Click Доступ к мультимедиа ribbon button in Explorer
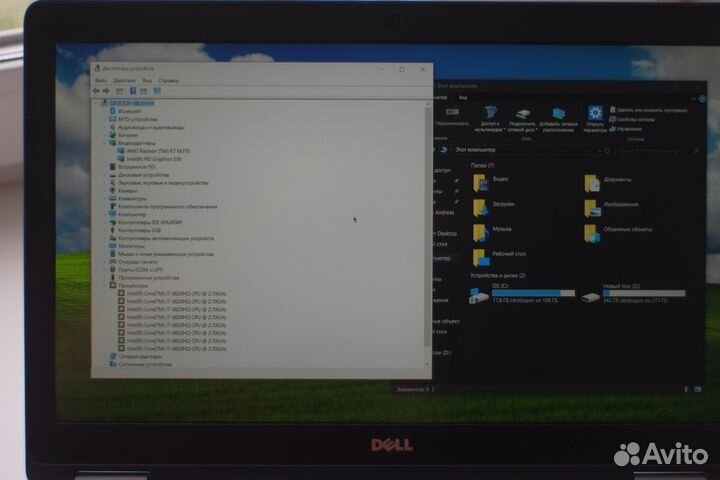The image size is (720, 480). (489, 119)
